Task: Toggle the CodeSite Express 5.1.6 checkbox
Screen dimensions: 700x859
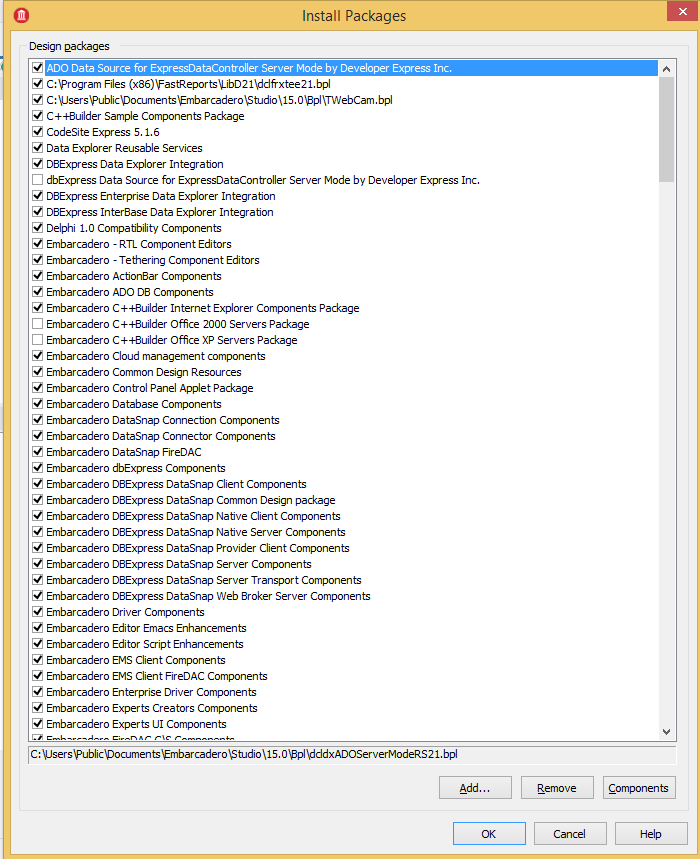Action: (x=38, y=132)
